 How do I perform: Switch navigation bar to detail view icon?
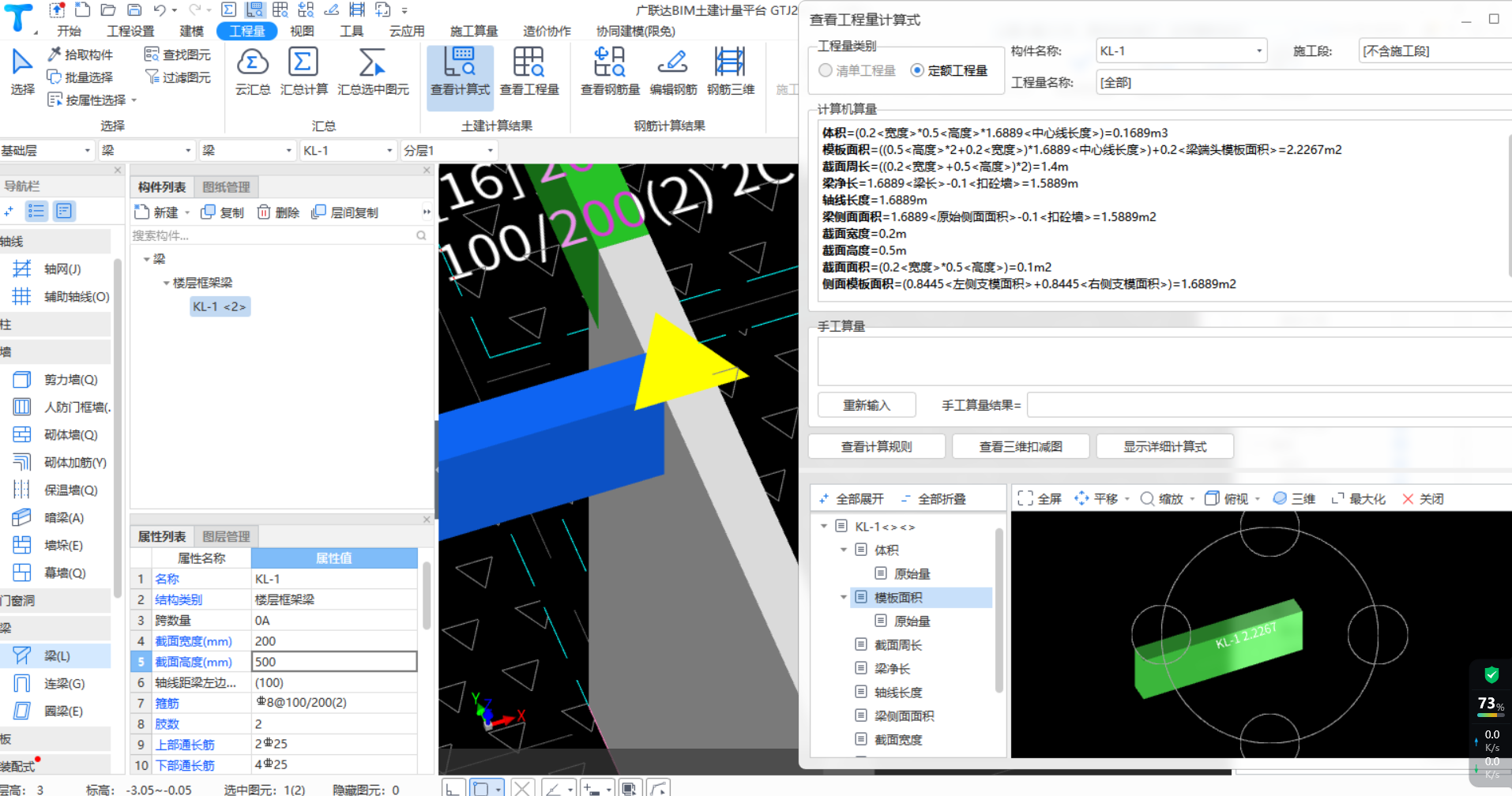click(x=64, y=211)
